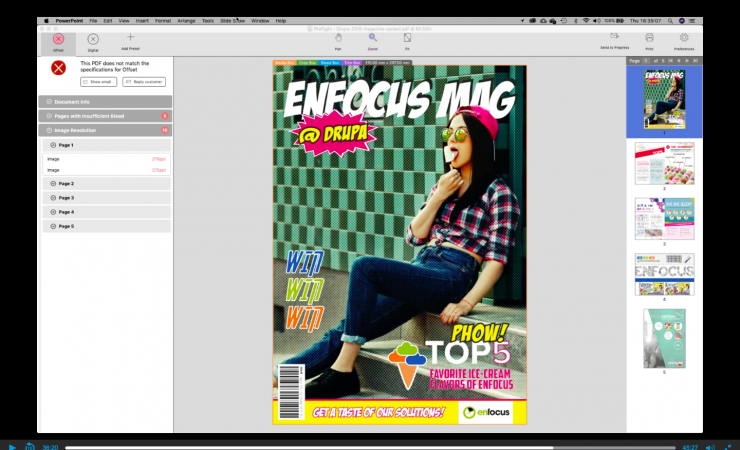
Task: Click the Add Preset plus icon
Action: coord(130,37)
